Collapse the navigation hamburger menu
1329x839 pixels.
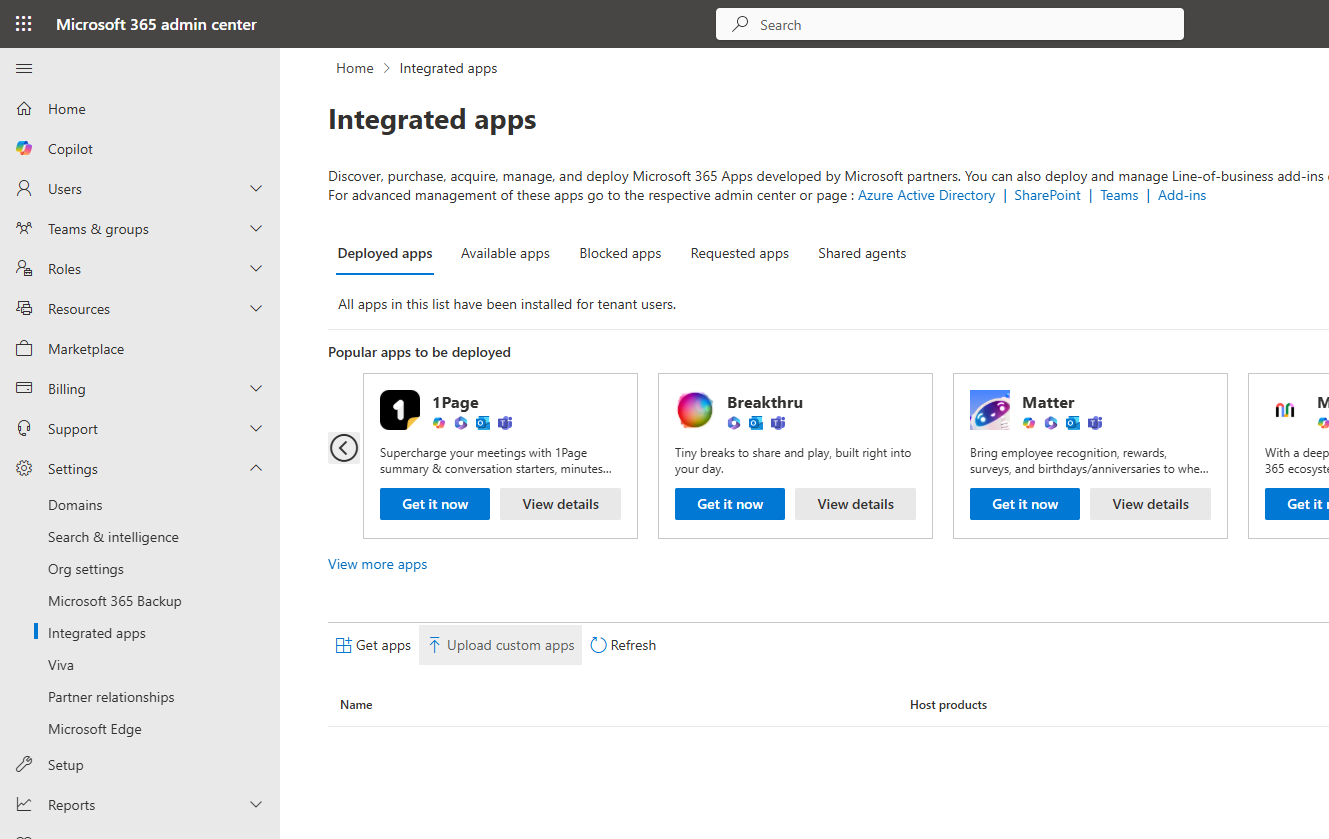[x=24, y=68]
